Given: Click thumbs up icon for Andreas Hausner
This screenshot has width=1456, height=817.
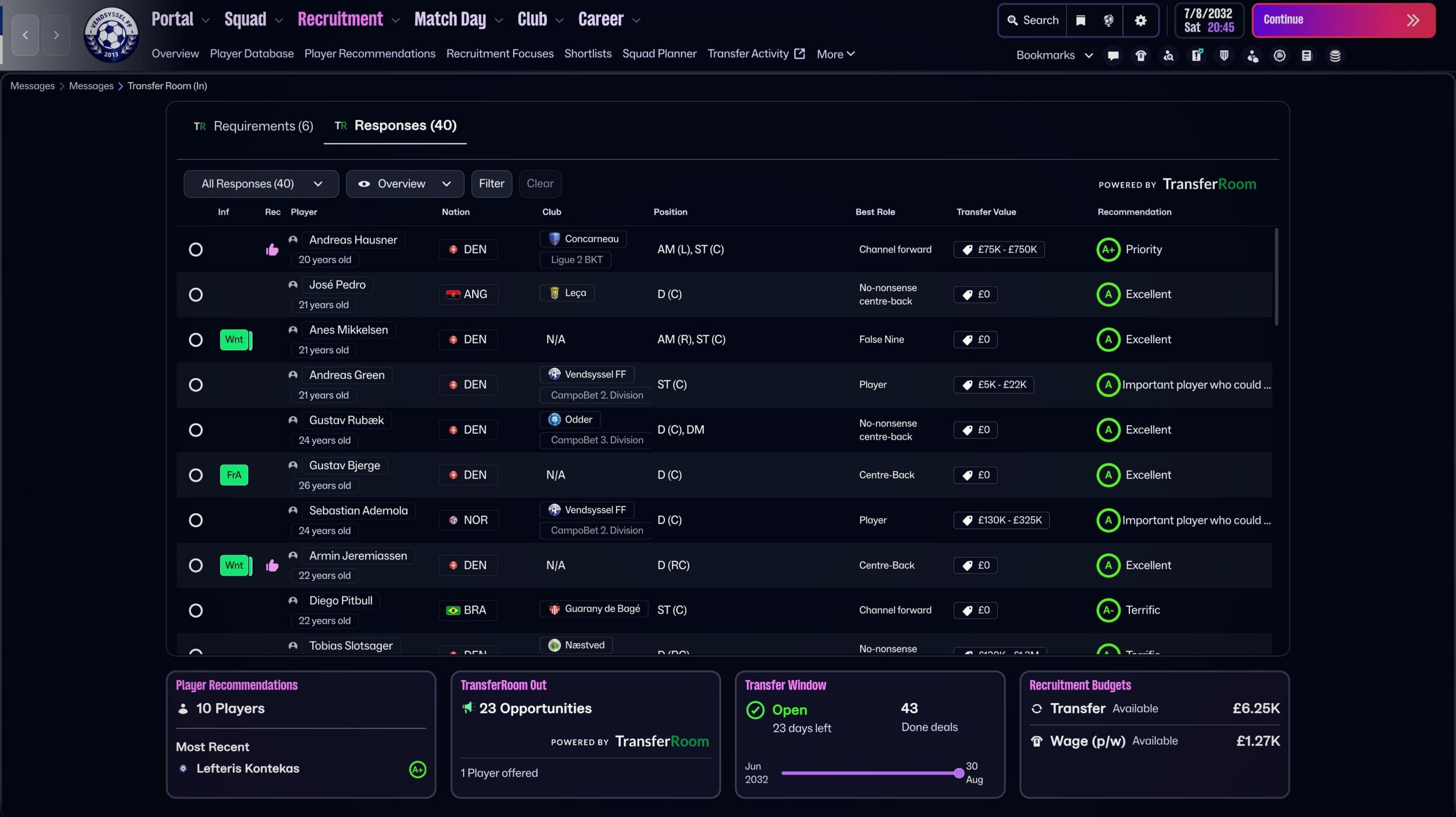Looking at the screenshot, I should point(272,250).
